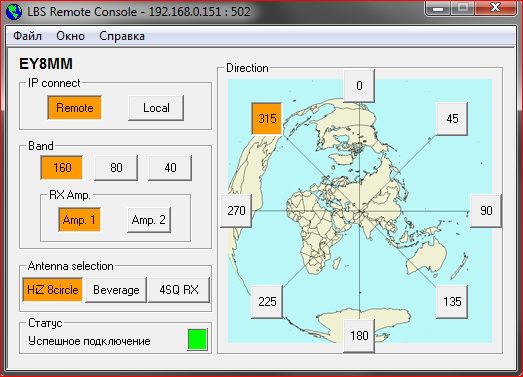Click the green connection status indicator
The height and width of the screenshot is (377, 523).
197,339
